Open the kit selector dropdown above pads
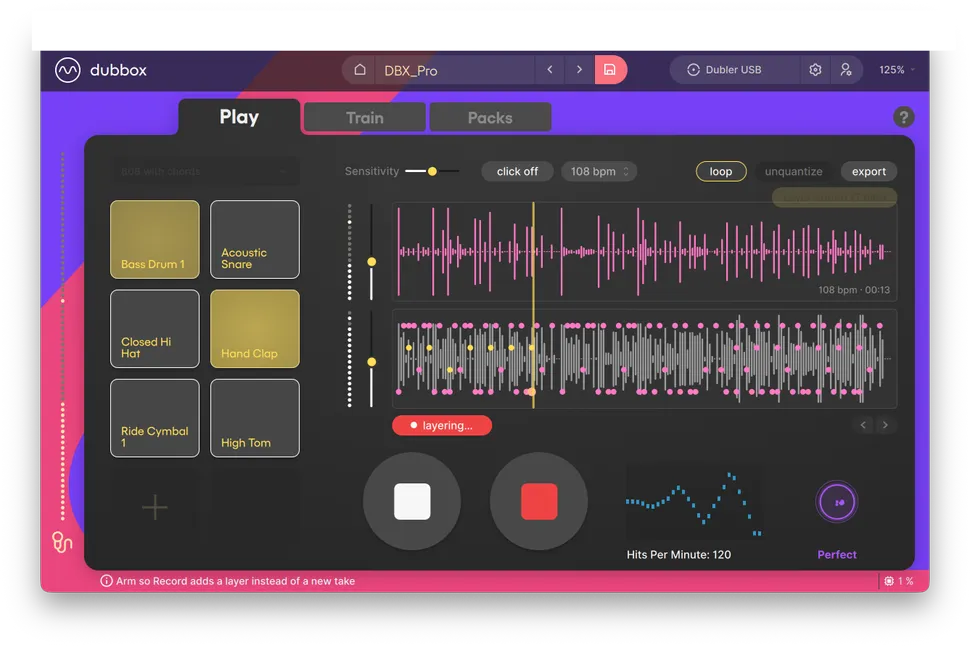This screenshot has height=646, width=970. 205,171
